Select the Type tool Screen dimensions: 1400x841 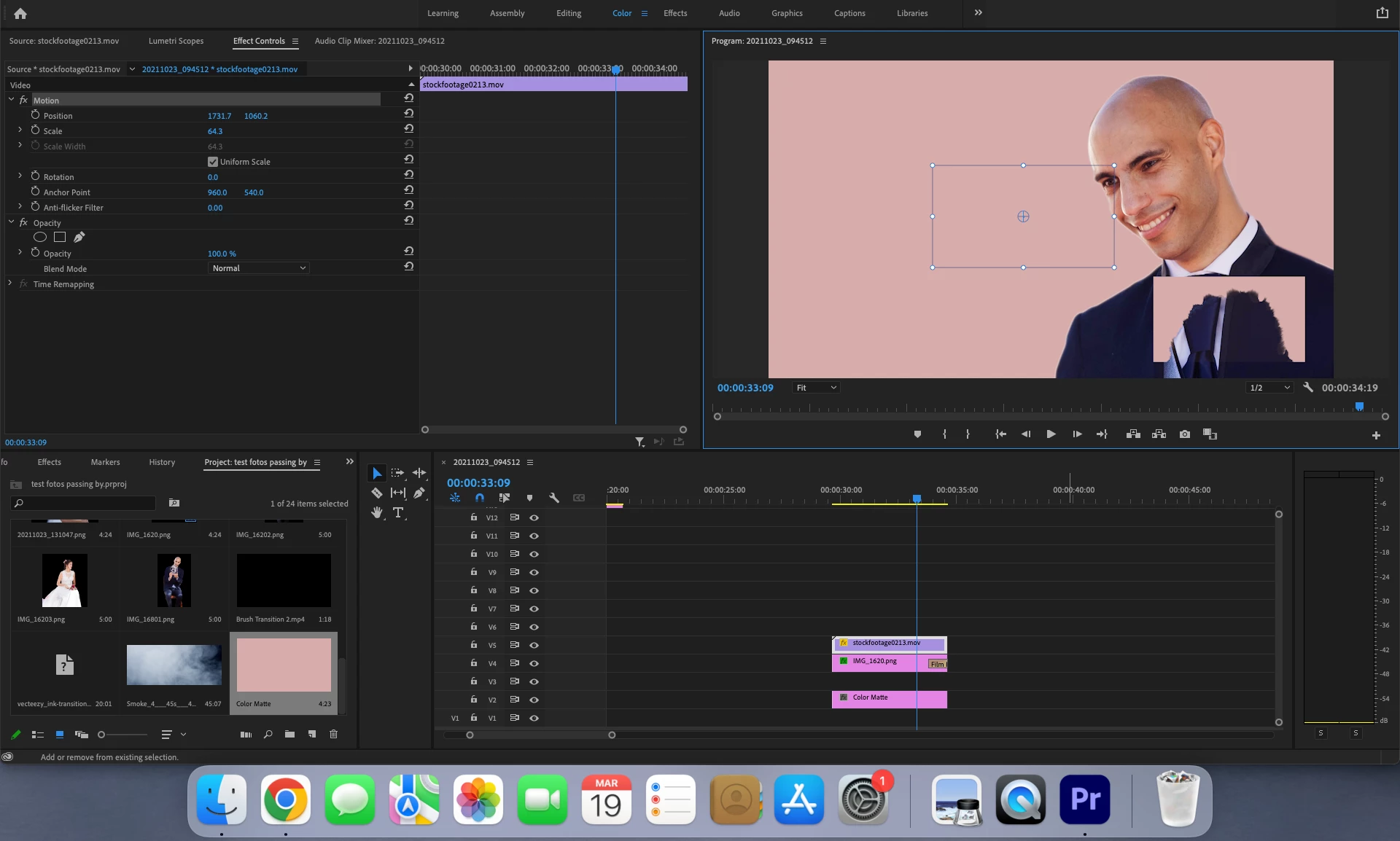pyautogui.click(x=398, y=512)
